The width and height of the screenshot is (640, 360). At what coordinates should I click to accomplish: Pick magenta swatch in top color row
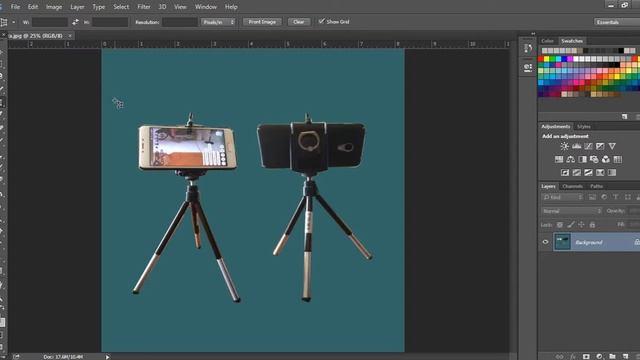[x=570, y=59]
